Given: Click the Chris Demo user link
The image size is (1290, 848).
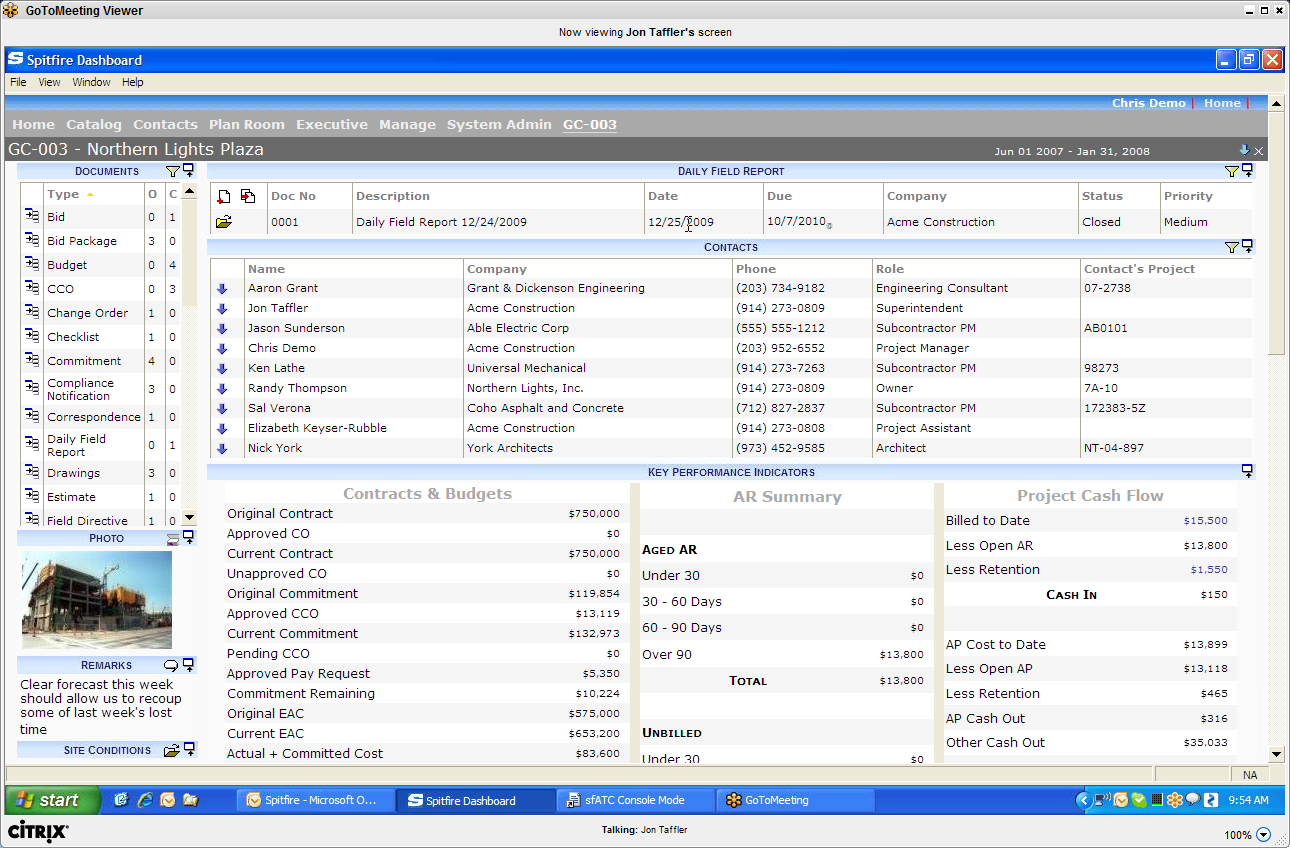Looking at the screenshot, I should pos(1149,103).
